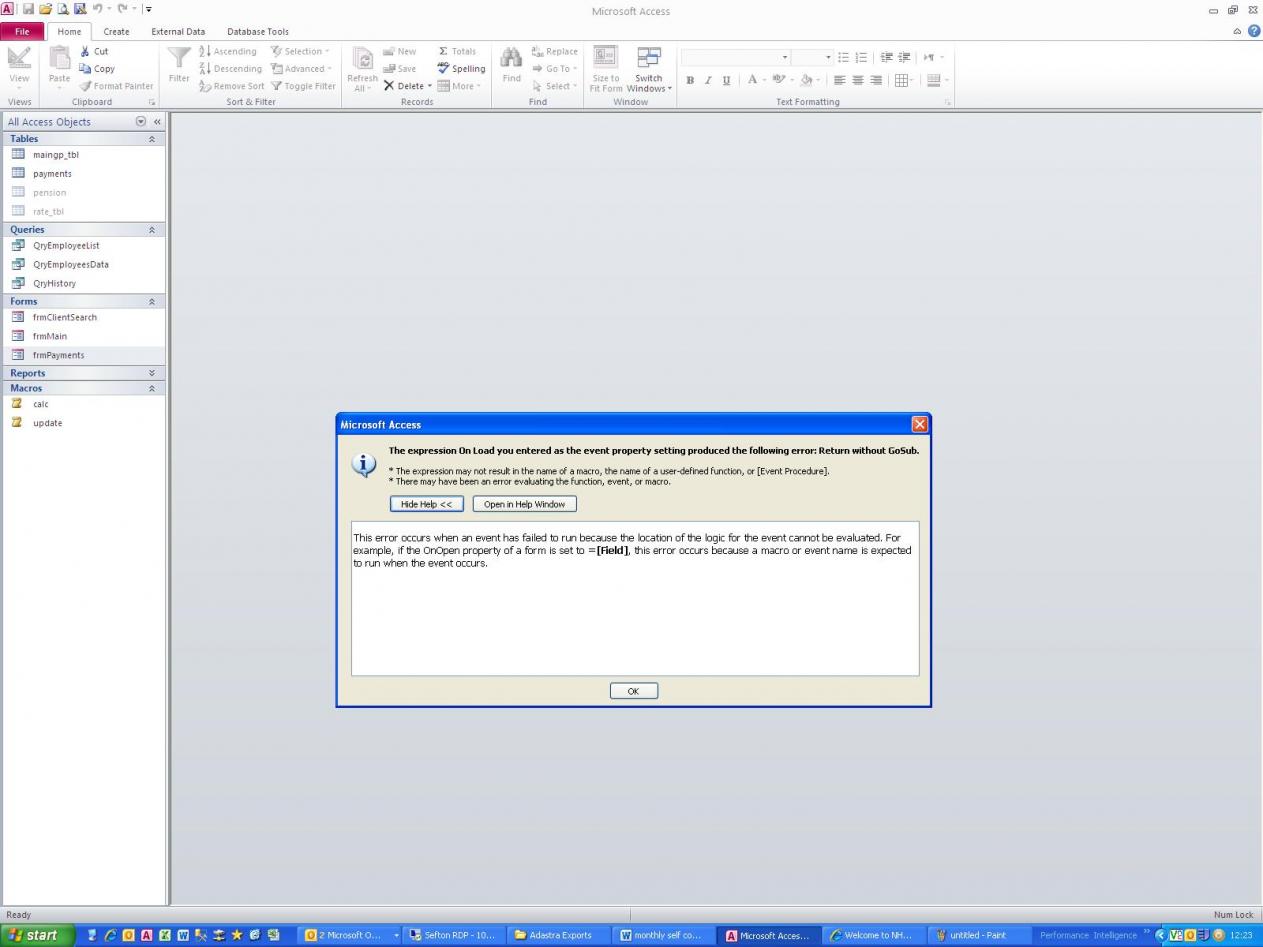Click the Spelling check icon
The height and width of the screenshot is (947, 1263).
click(444, 69)
